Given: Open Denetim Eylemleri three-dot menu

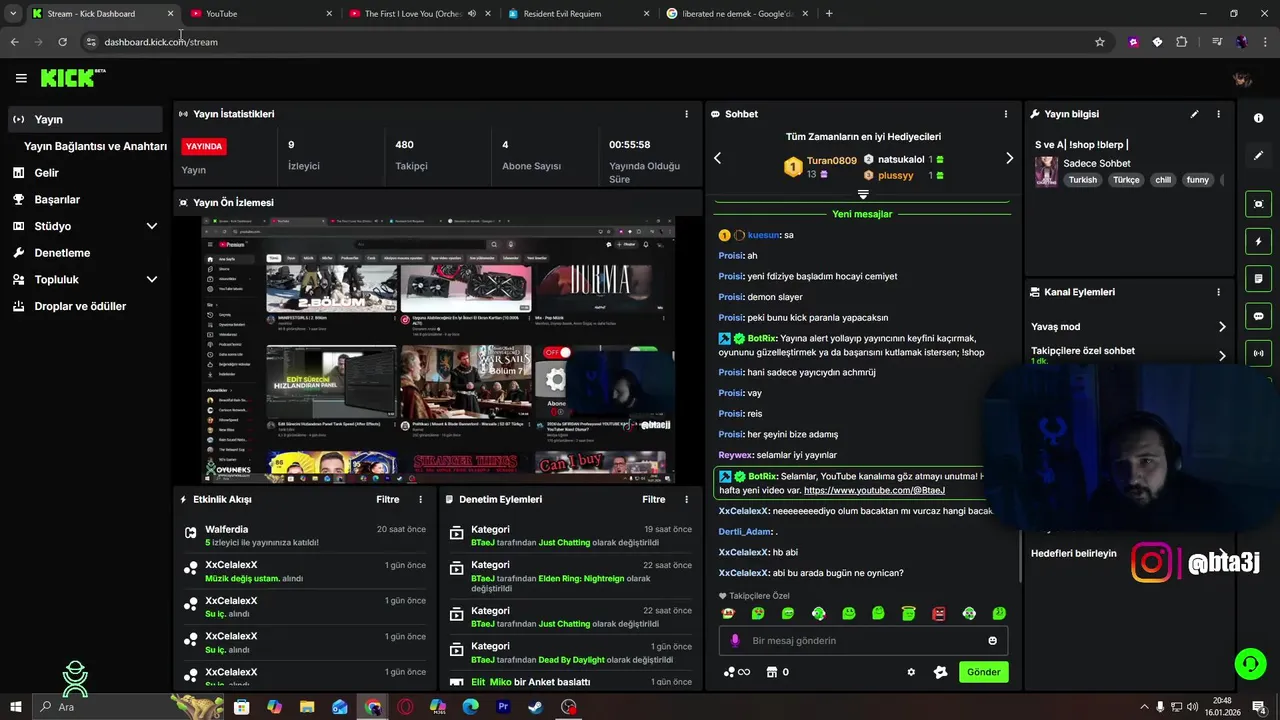Looking at the screenshot, I should [x=686, y=499].
